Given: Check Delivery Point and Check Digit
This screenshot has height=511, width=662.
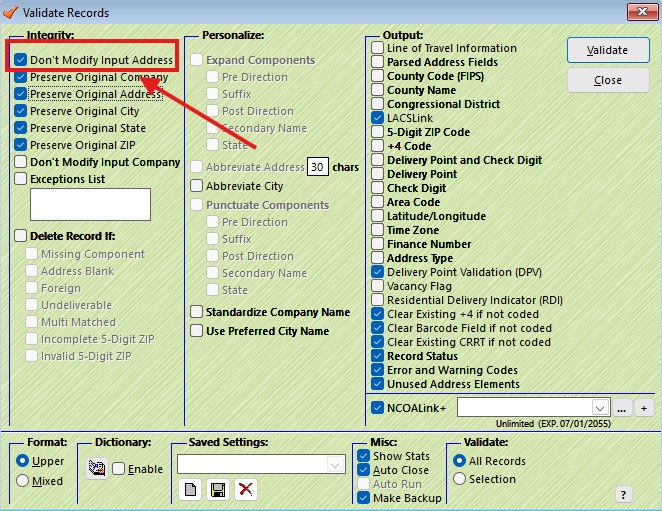Looking at the screenshot, I should click(x=377, y=160).
